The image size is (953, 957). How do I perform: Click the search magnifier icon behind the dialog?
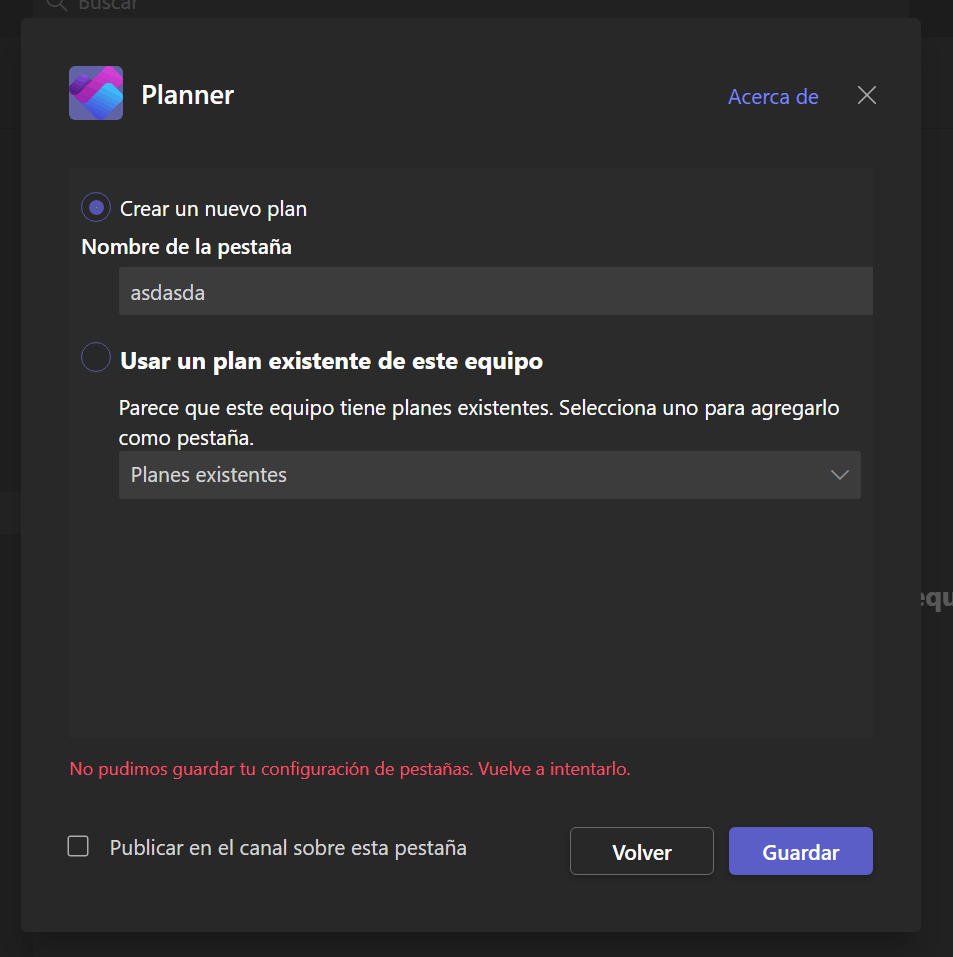tap(57, 5)
